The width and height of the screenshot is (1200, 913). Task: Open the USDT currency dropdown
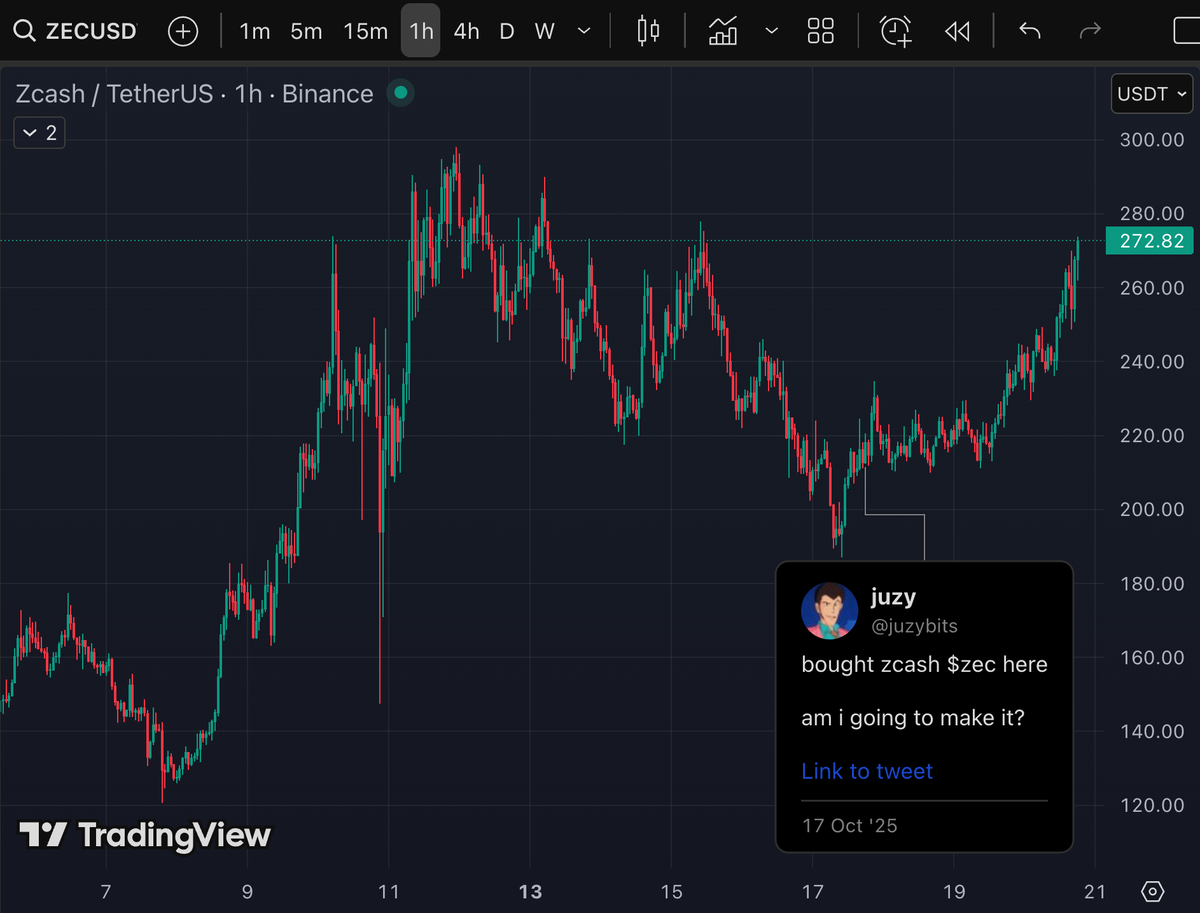tap(1152, 94)
